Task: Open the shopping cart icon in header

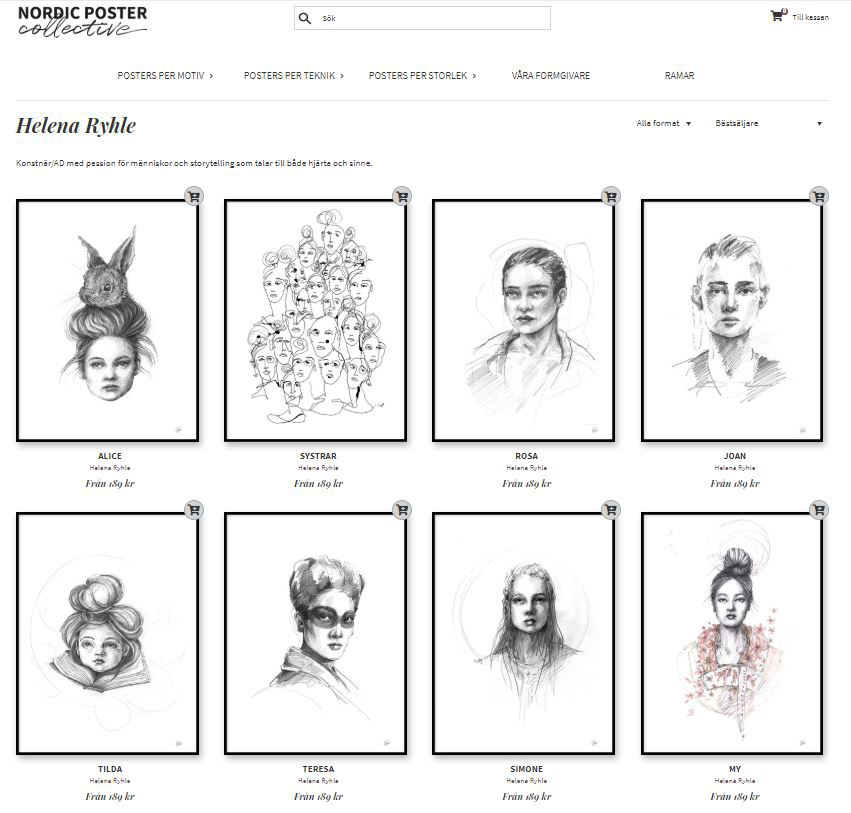Action: tap(778, 15)
